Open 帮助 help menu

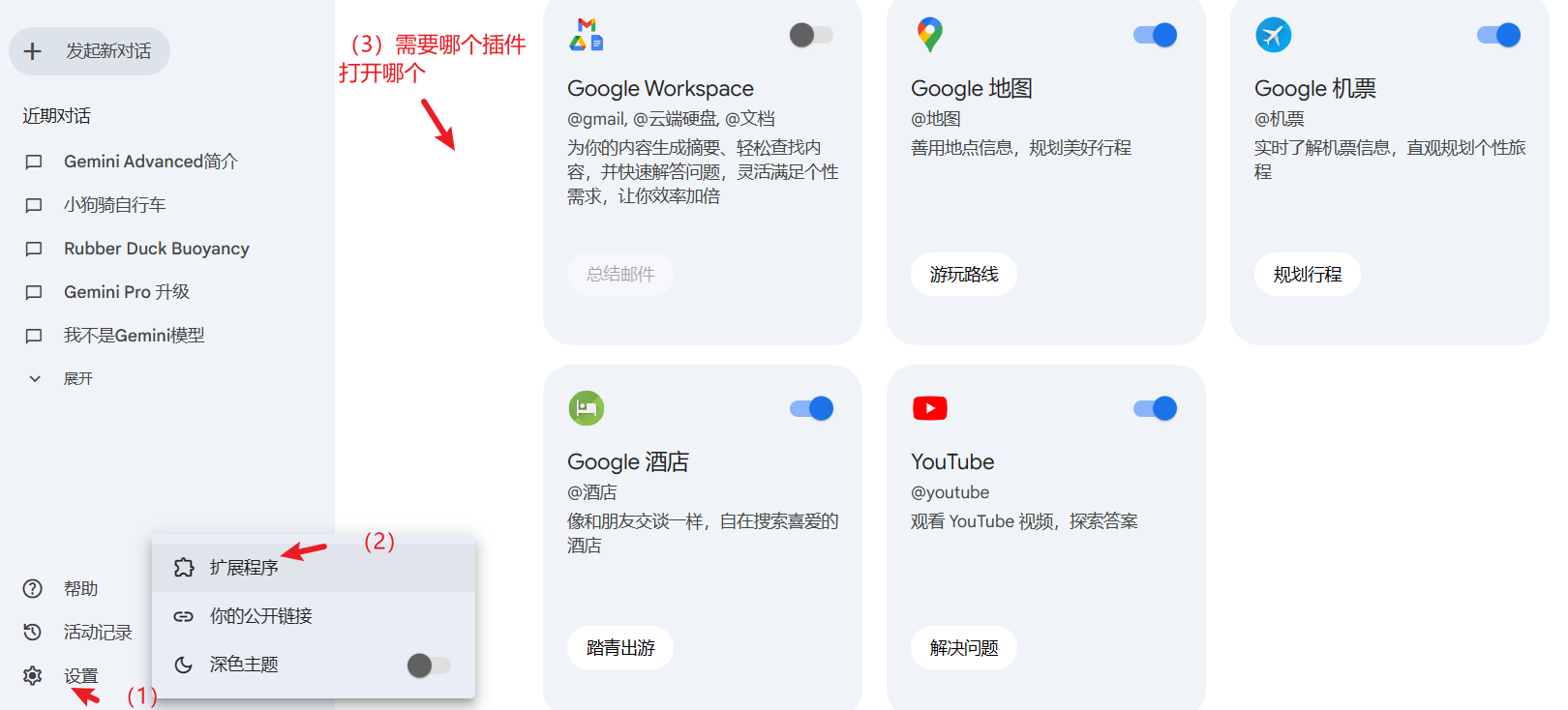click(x=81, y=588)
